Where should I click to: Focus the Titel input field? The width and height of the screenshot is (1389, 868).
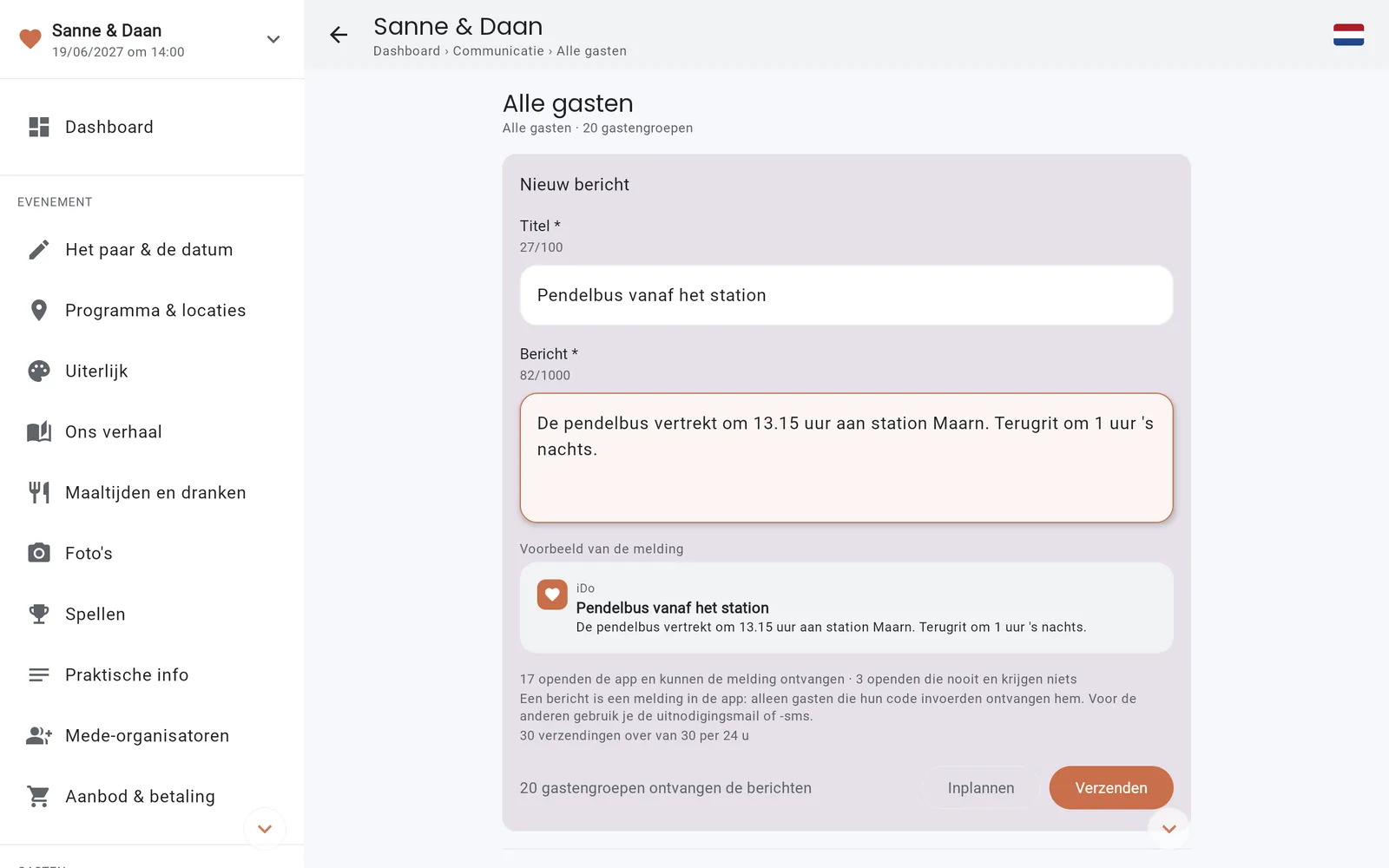pos(846,295)
